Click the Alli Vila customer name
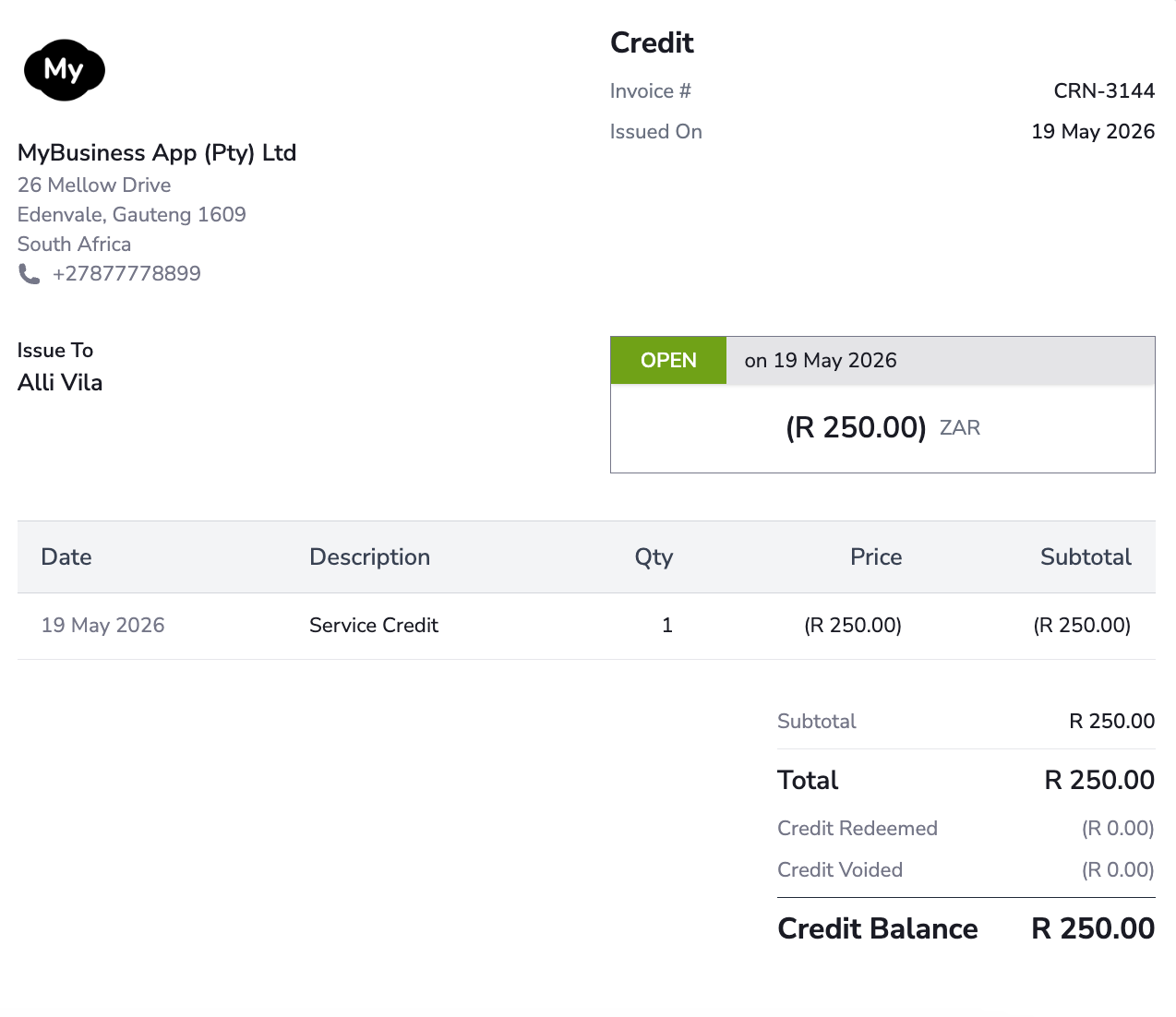 click(60, 382)
